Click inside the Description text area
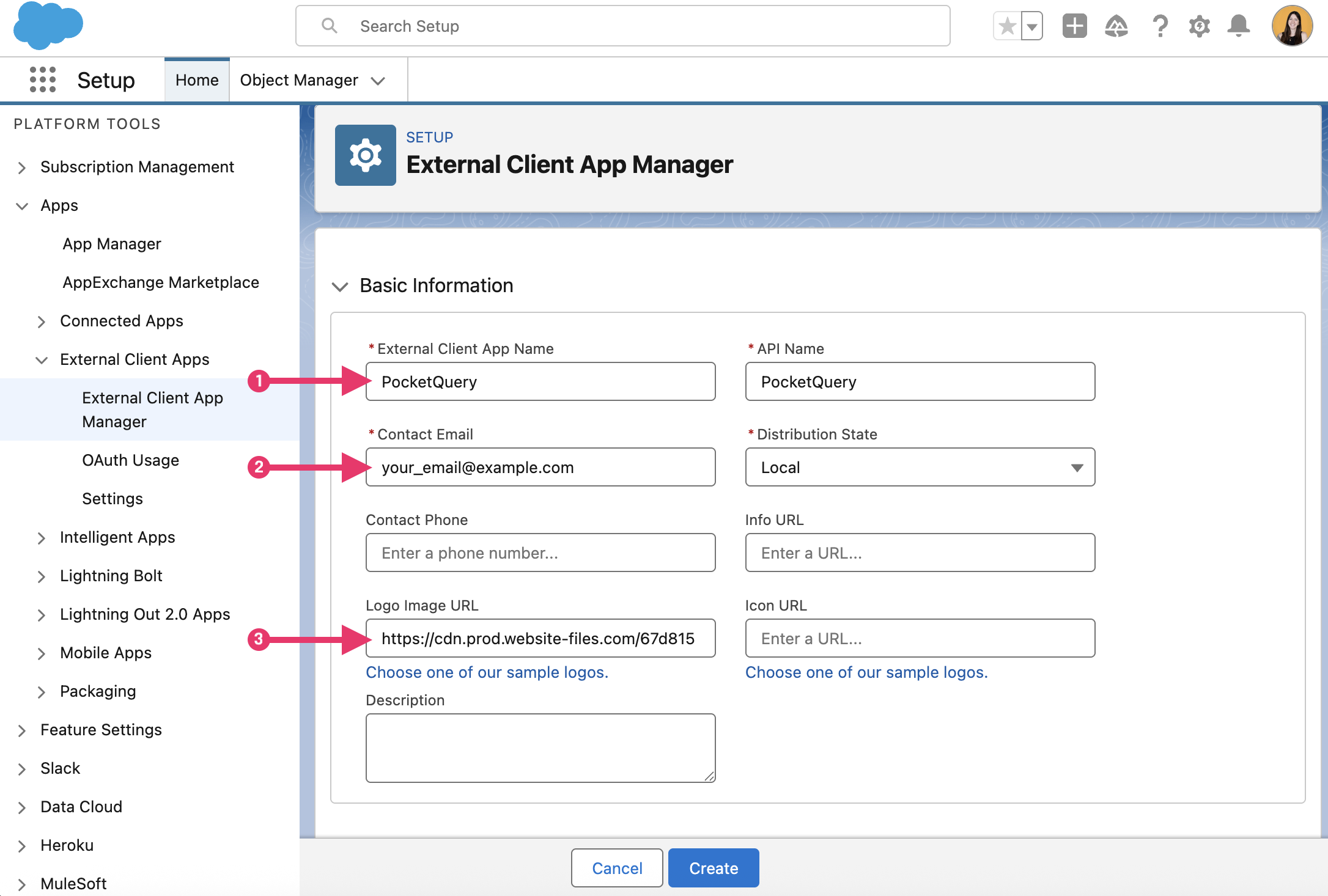The width and height of the screenshot is (1328, 896). point(540,747)
